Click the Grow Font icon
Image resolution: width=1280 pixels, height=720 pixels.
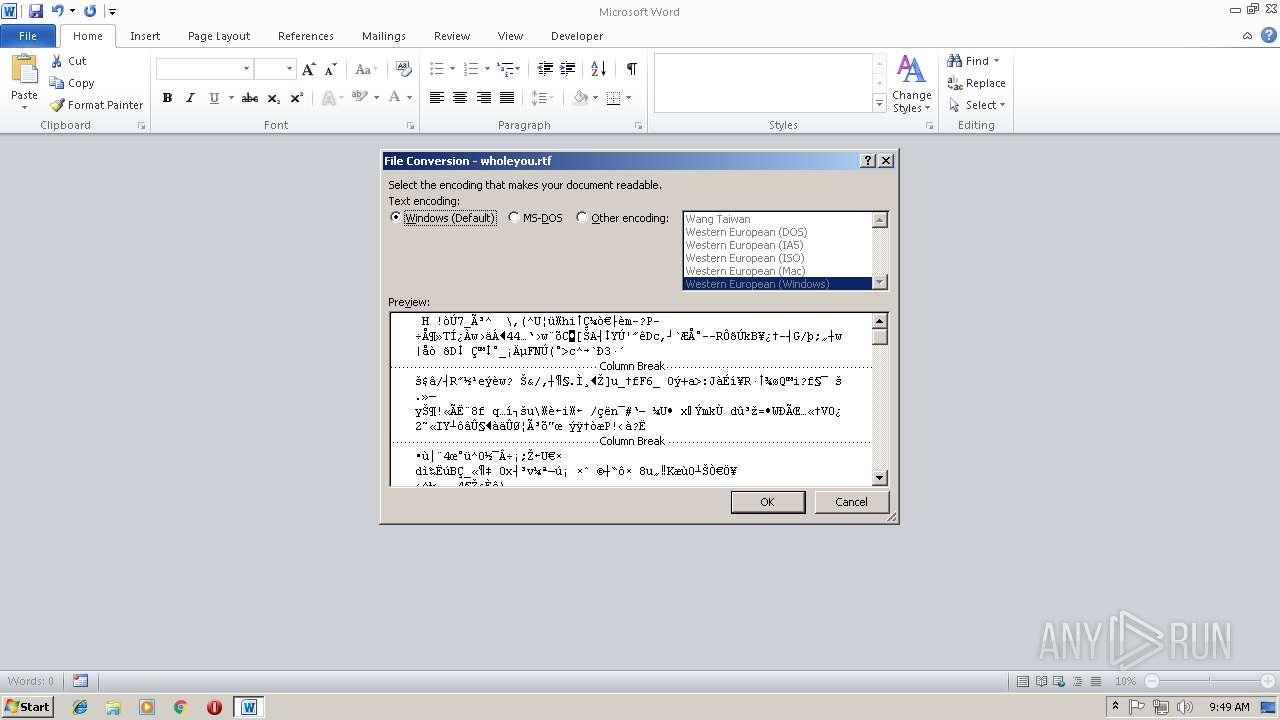click(308, 69)
